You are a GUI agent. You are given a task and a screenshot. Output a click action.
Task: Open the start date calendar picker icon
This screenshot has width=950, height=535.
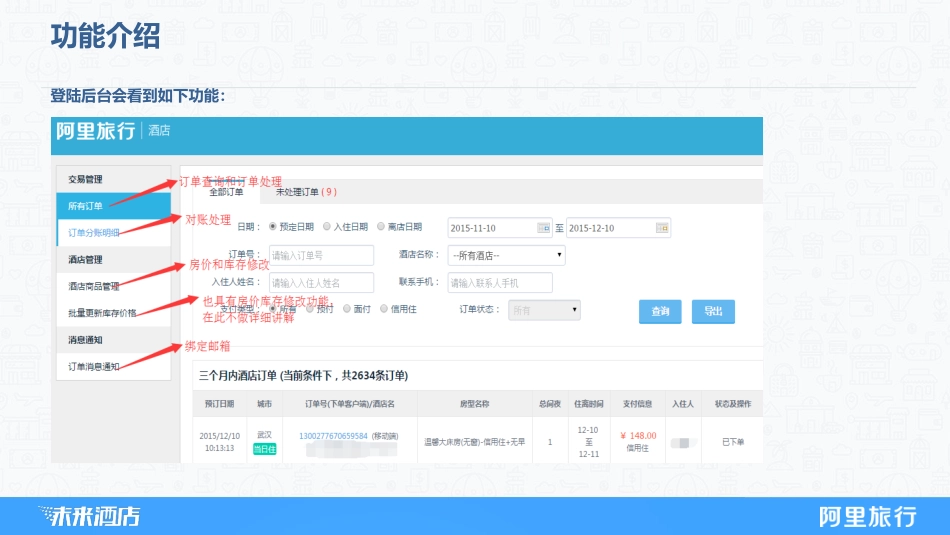pyautogui.click(x=544, y=228)
